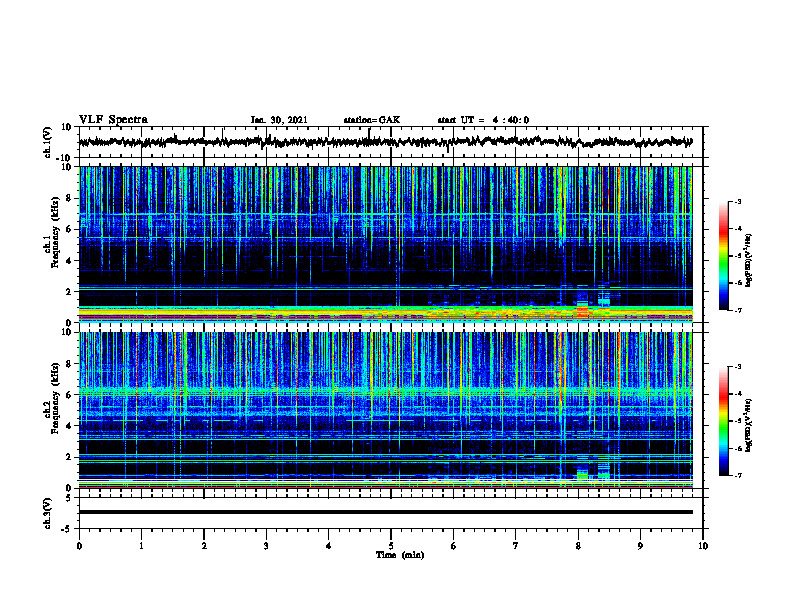Select the "start UT = 4:40:0" text
The height and width of the screenshot is (612, 792).
point(483,120)
